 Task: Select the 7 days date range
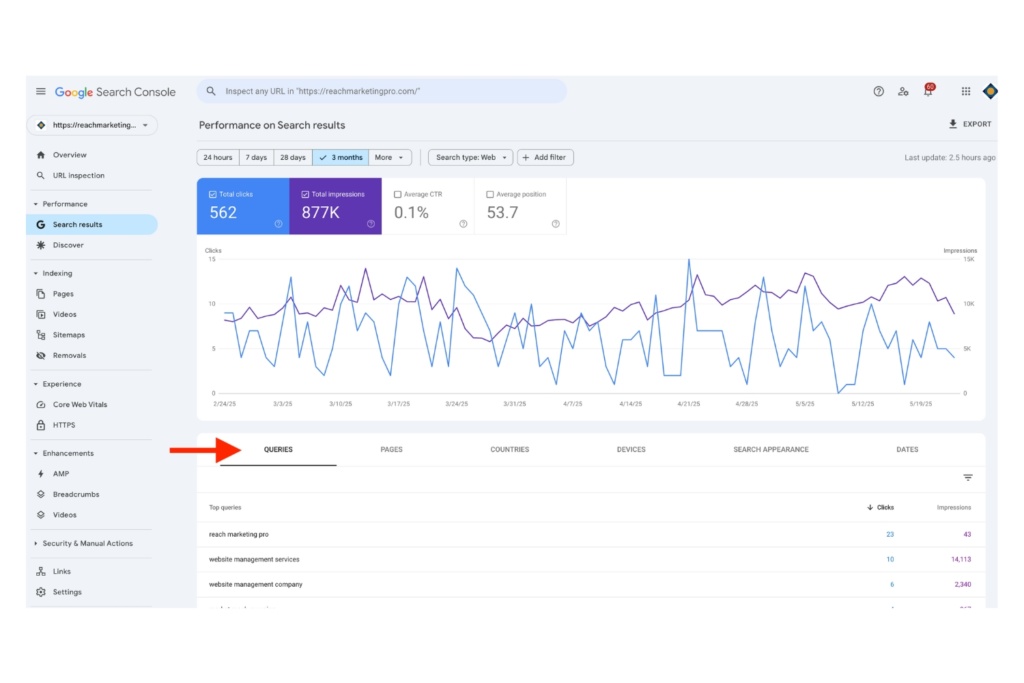[256, 157]
